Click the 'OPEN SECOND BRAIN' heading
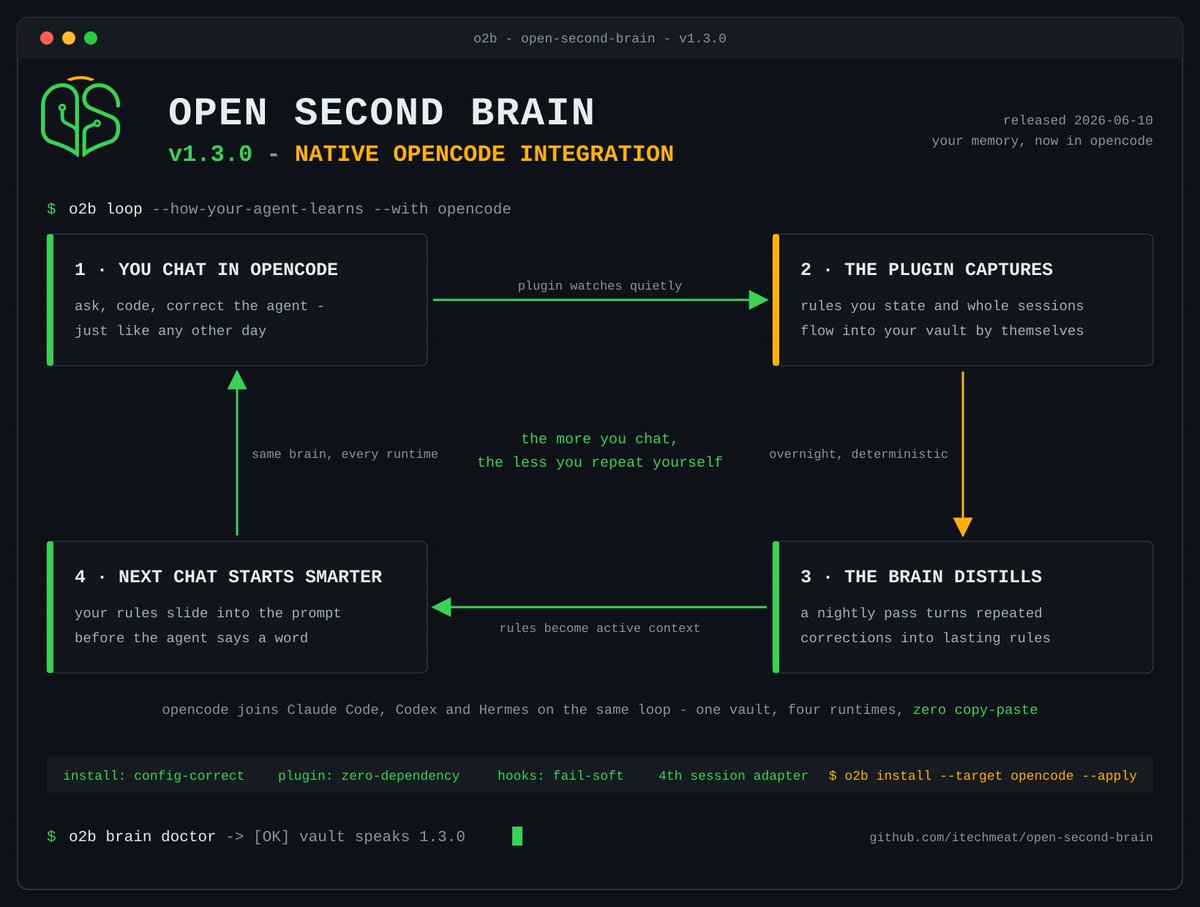This screenshot has width=1200, height=907. tap(382, 113)
